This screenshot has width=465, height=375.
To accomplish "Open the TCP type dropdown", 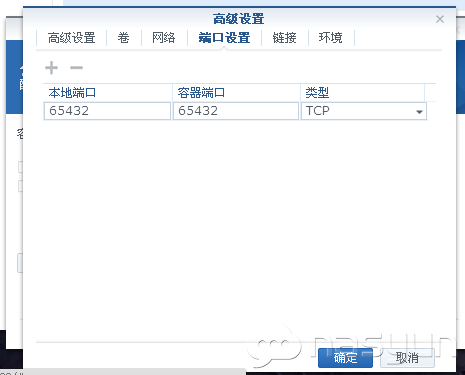I will point(364,111).
